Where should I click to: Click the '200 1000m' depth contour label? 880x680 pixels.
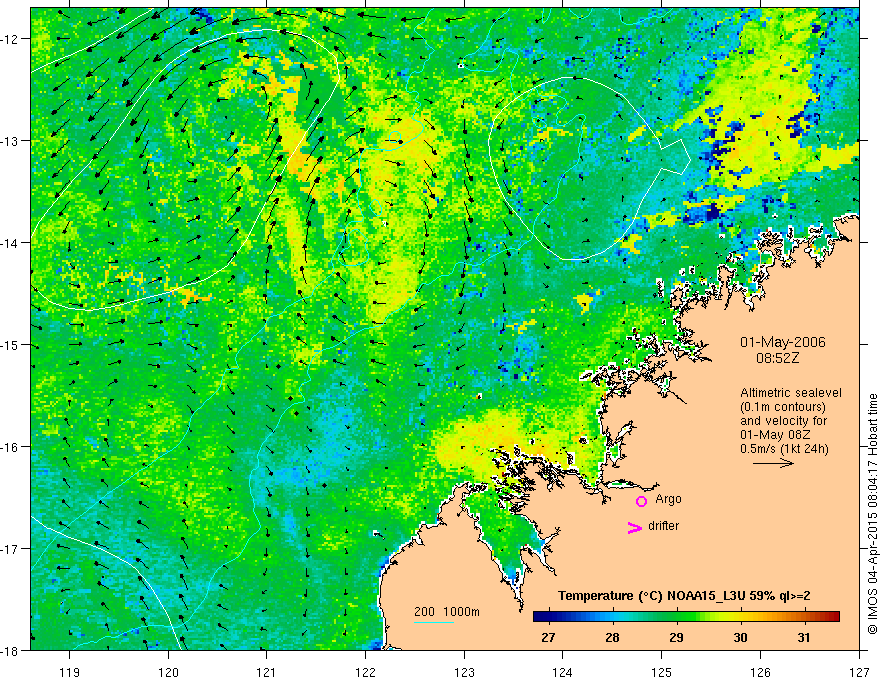pos(447,612)
